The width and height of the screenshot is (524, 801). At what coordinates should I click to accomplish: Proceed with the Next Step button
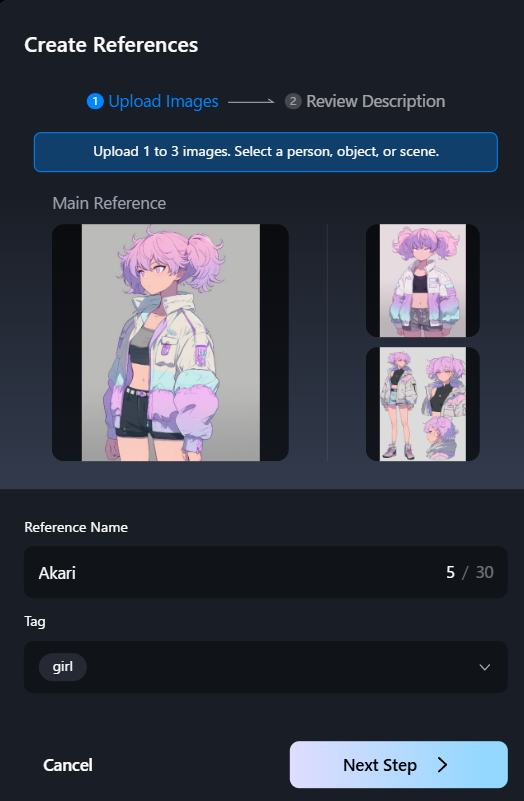click(399, 765)
